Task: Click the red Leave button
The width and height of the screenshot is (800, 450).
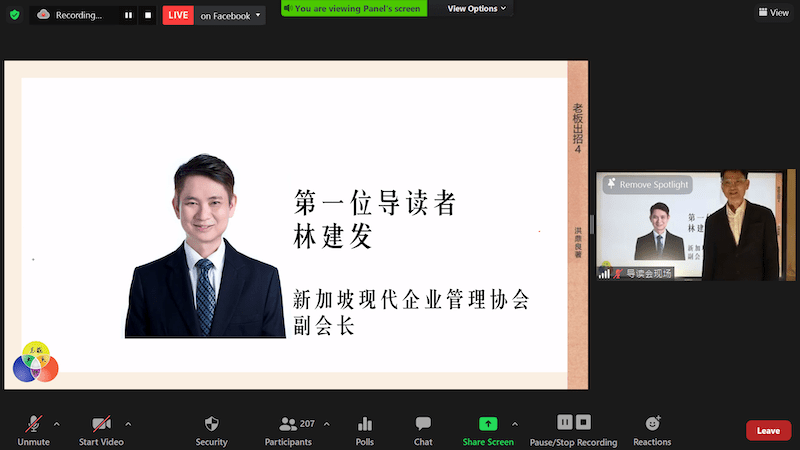Action: [768, 430]
